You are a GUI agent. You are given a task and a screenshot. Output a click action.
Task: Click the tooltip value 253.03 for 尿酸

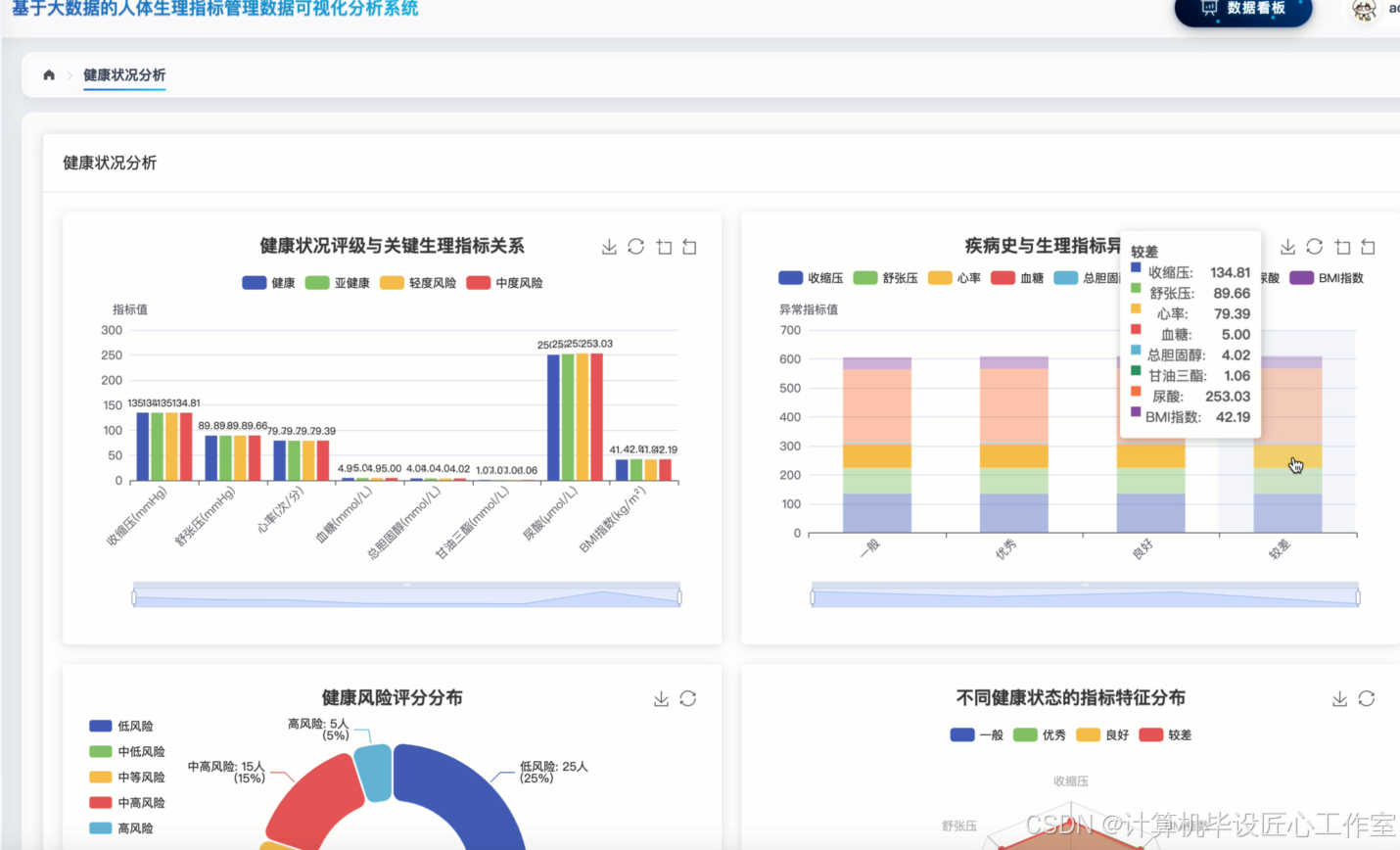[x=1228, y=397]
